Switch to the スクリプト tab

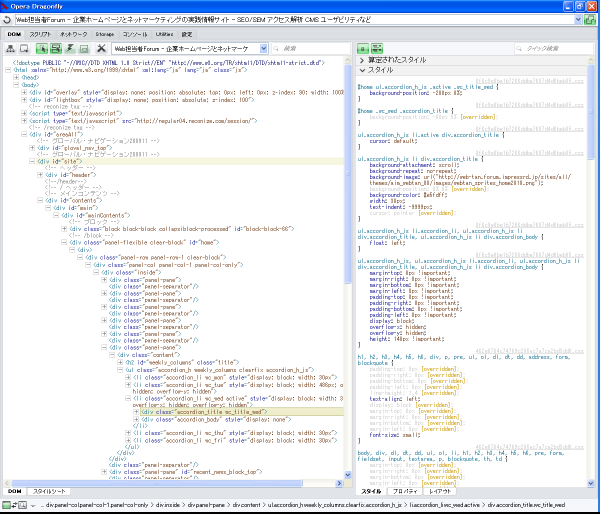tap(41, 34)
